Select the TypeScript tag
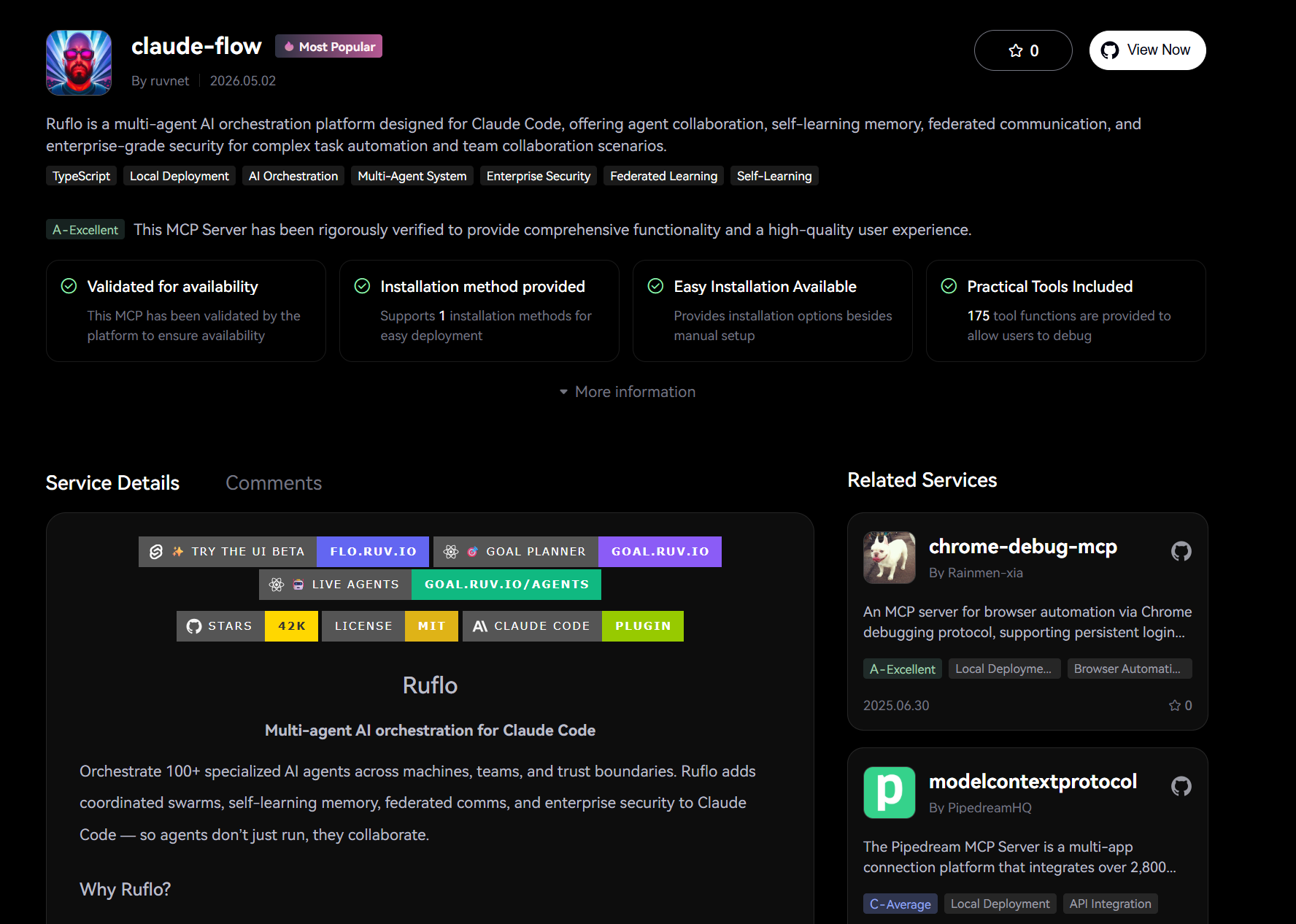 click(81, 176)
